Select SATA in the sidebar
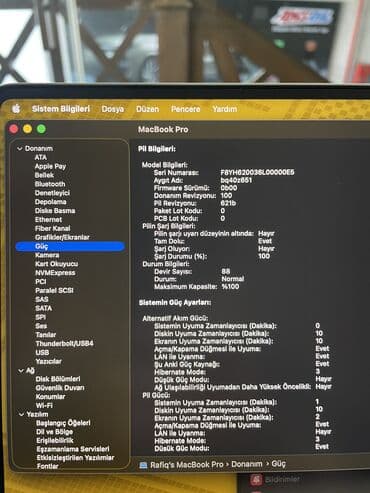 (x=43, y=308)
